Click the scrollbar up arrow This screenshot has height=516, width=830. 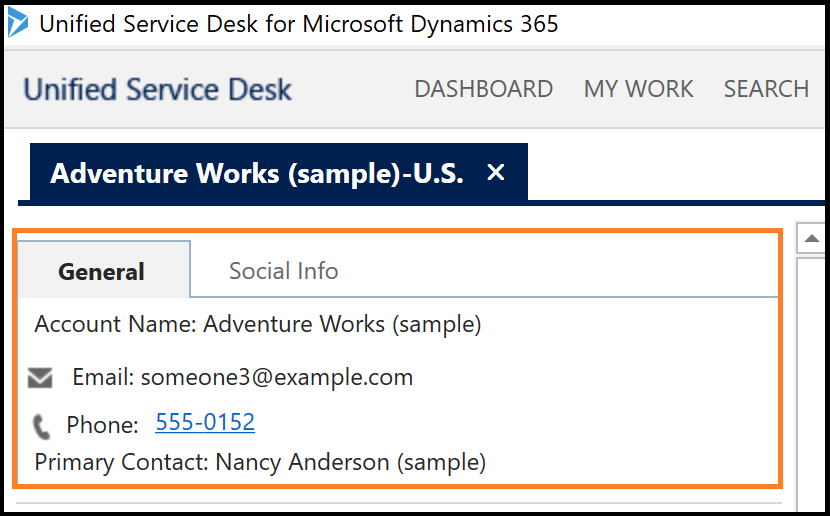(811, 238)
